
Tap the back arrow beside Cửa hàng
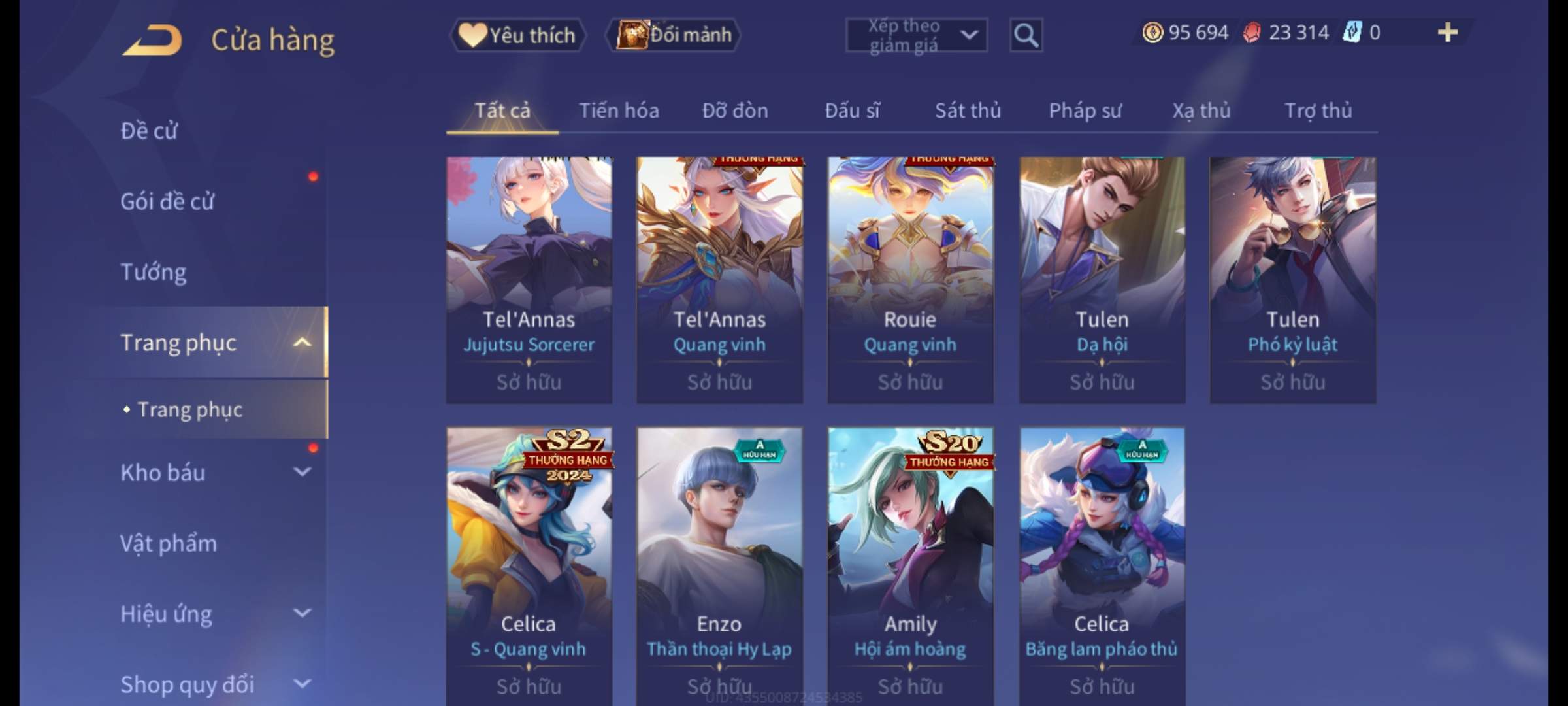point(152,40)
